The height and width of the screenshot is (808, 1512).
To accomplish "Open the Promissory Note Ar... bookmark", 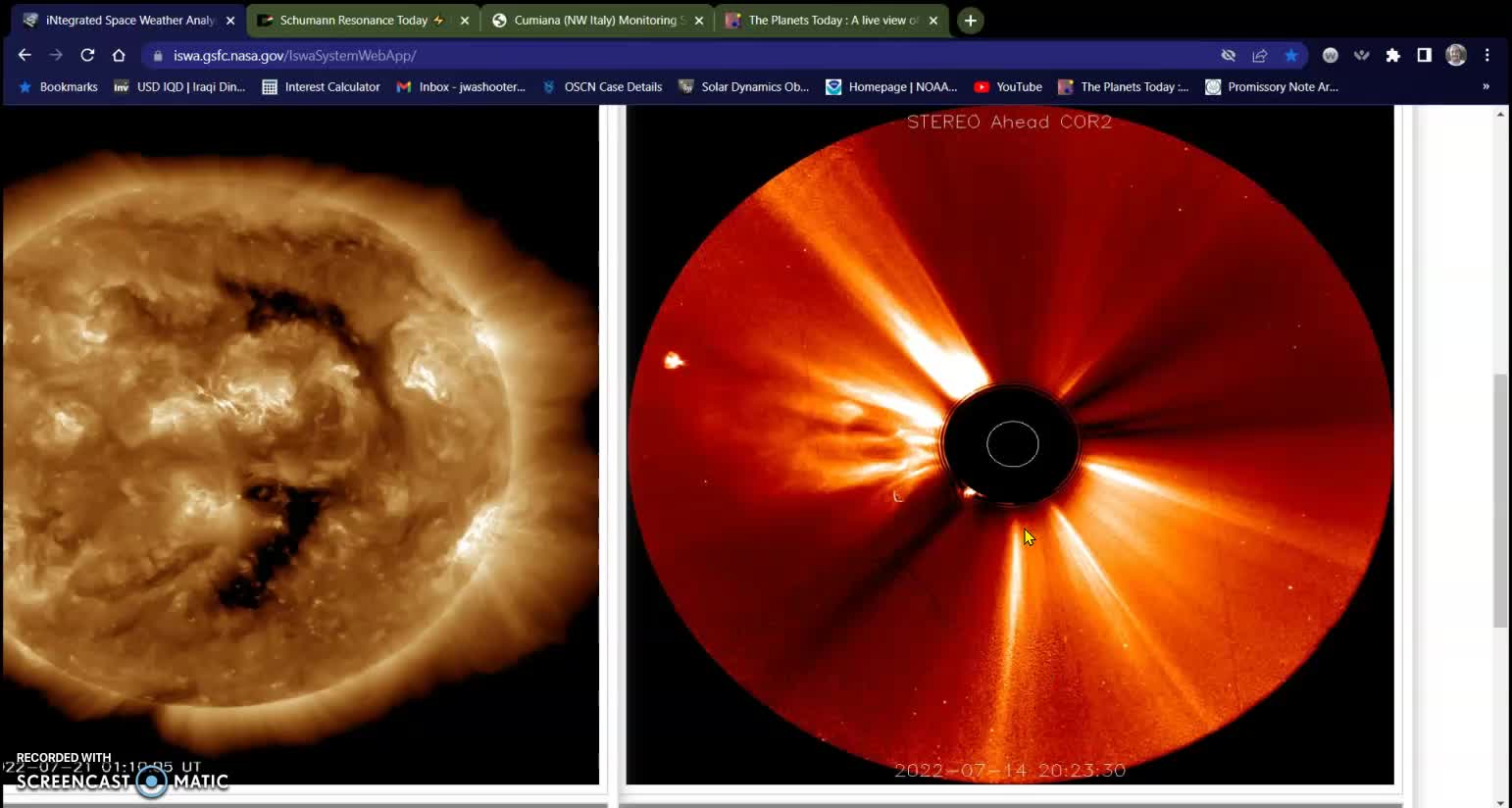I will point(1272,87).
